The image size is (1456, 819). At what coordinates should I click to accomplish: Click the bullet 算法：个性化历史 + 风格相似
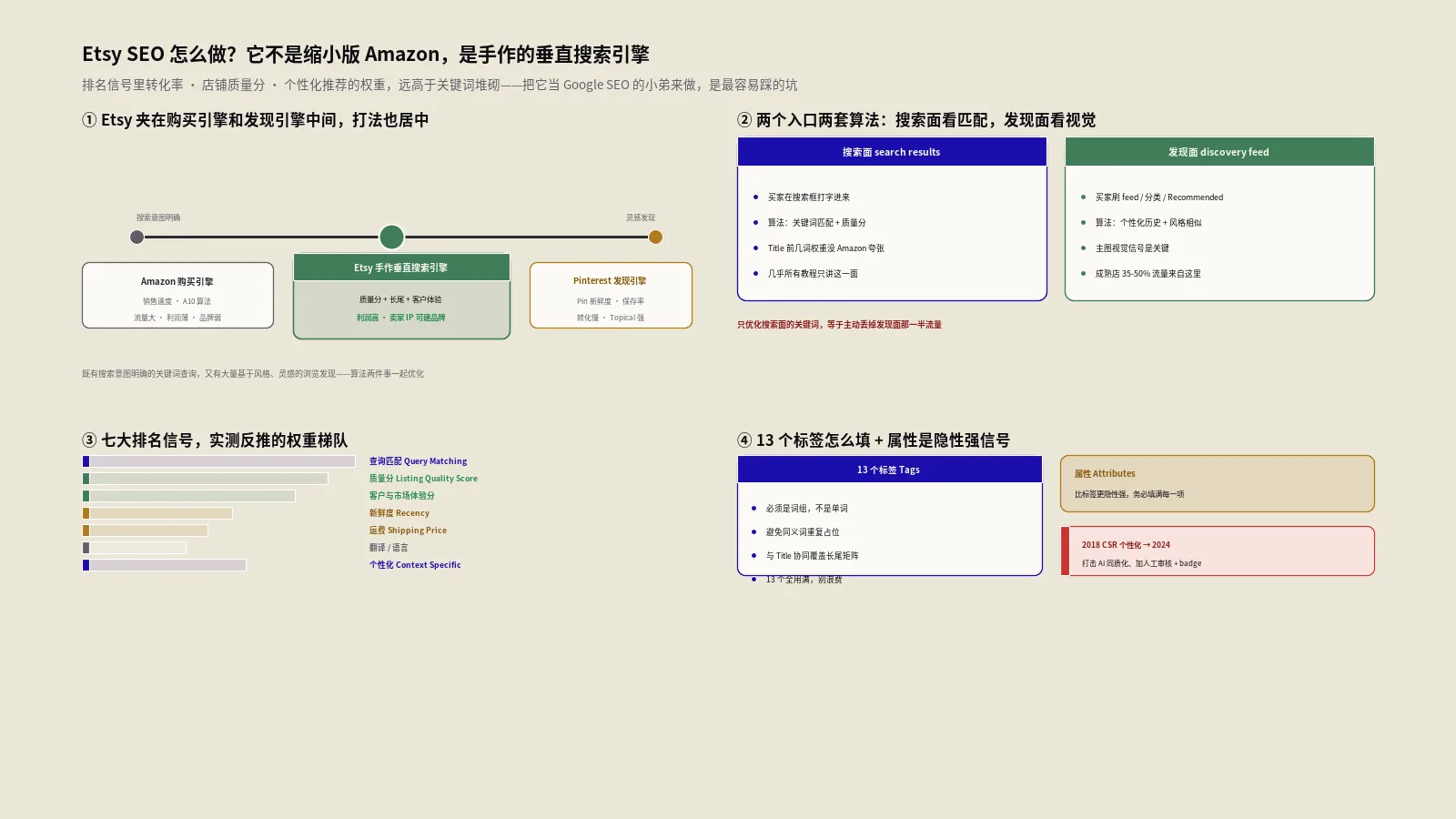(1148, 223)
